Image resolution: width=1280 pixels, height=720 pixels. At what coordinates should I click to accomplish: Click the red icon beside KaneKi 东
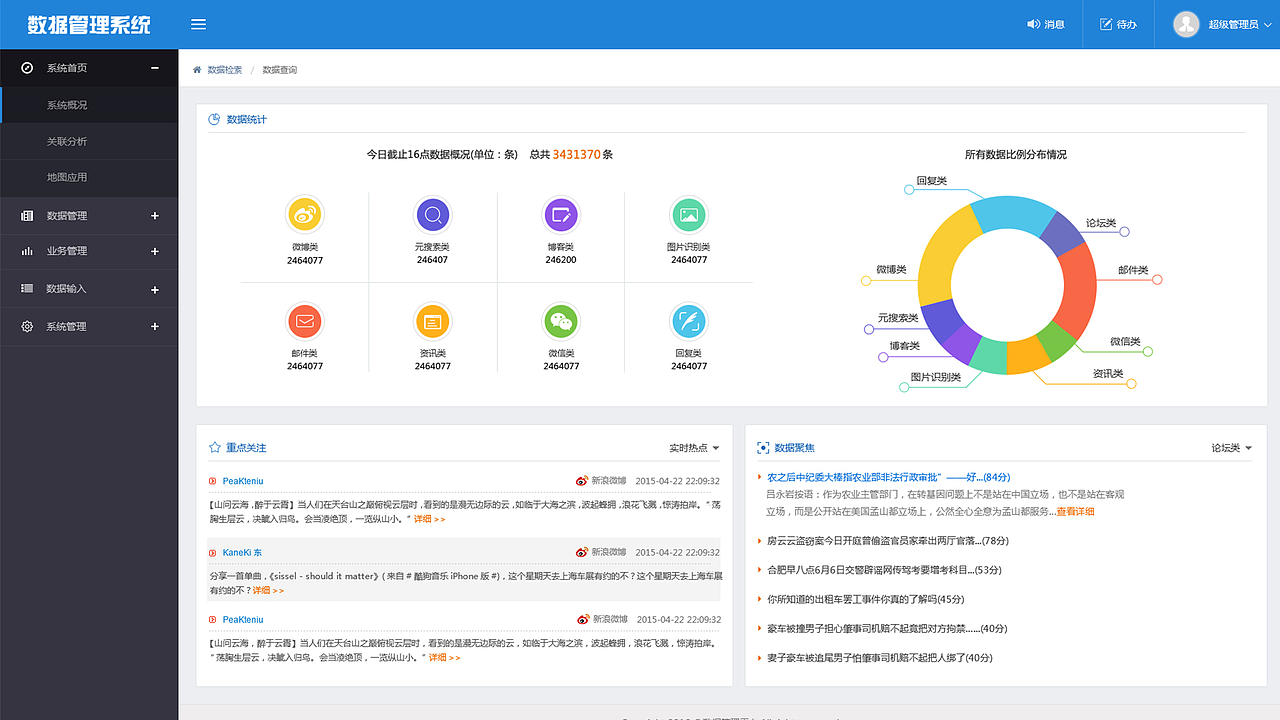(212, 552)
